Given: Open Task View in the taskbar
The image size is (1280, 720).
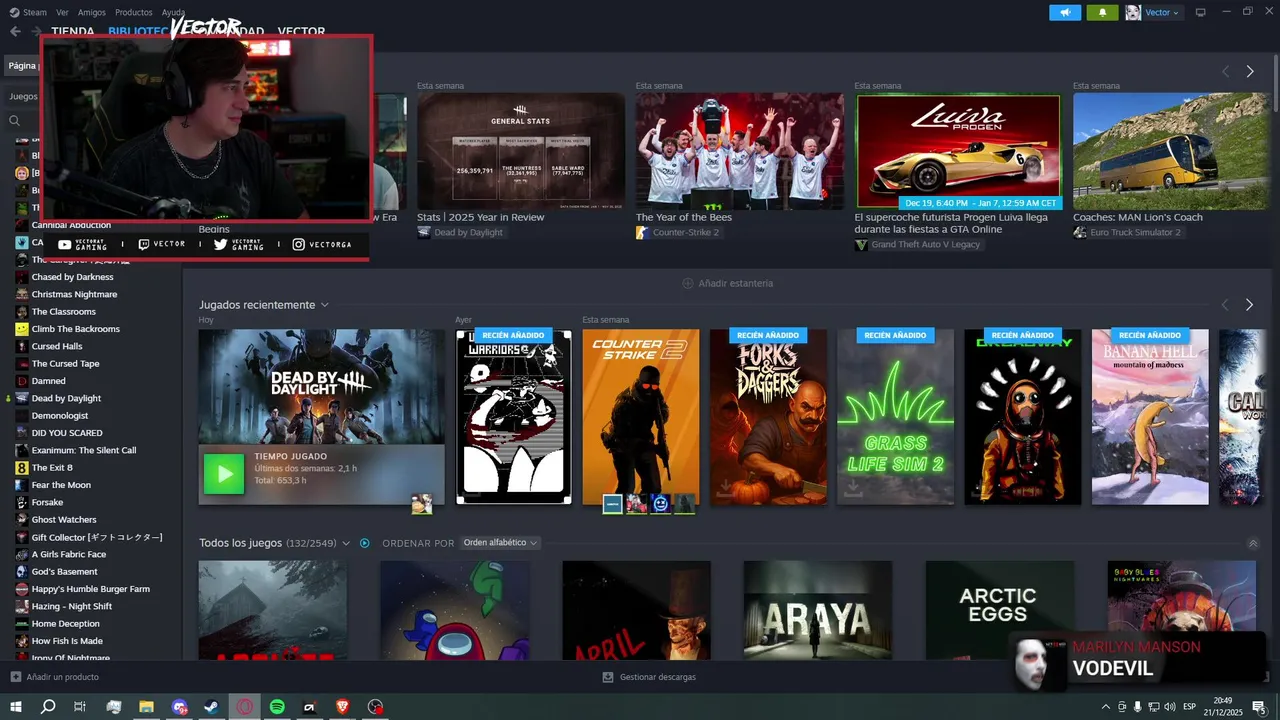Looking at the screenshot, I should [80, 707].
